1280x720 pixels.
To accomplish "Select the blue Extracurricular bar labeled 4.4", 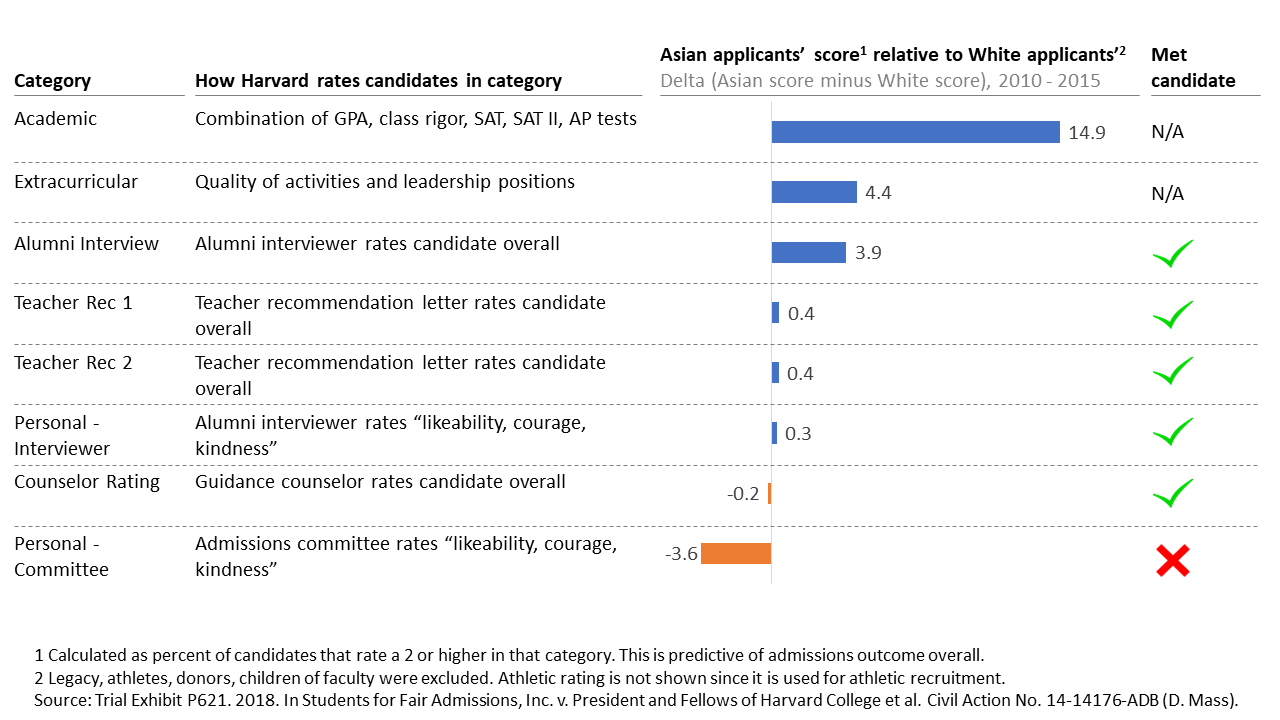I will tap(814, 192).
